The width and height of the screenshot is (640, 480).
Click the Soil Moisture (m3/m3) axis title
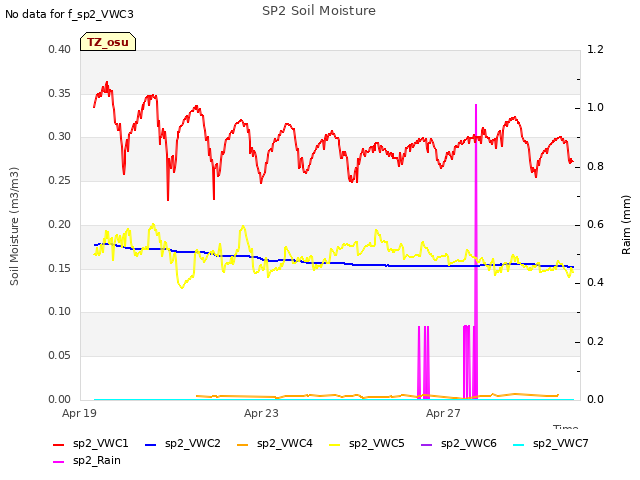click(x=14, y=226)
